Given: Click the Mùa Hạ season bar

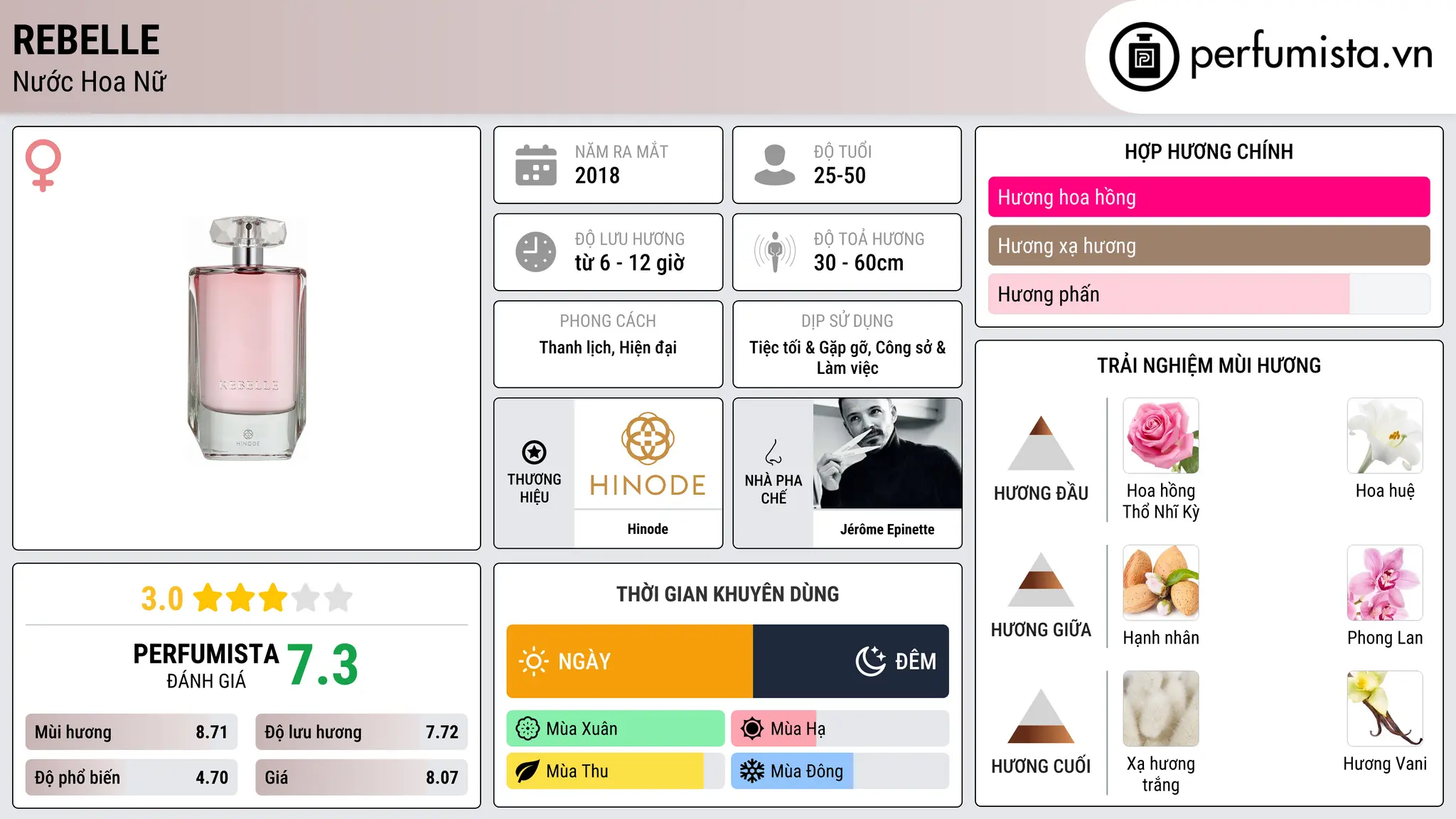Looking at the screenshot, I should [x=840, y=729].
